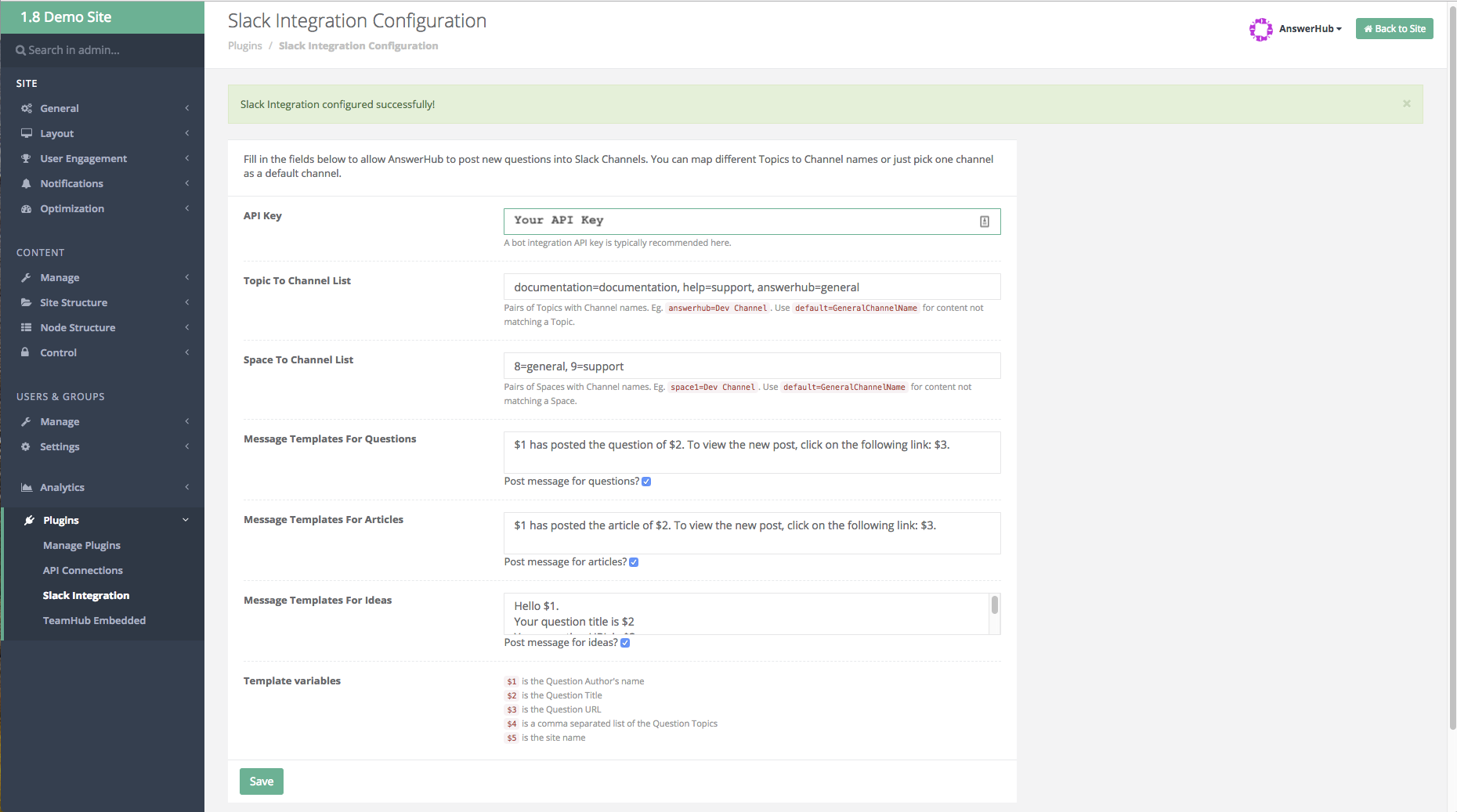Disable Post message for ideas checkbox
Screen dimensions: 1457x812
coord(625,643)
